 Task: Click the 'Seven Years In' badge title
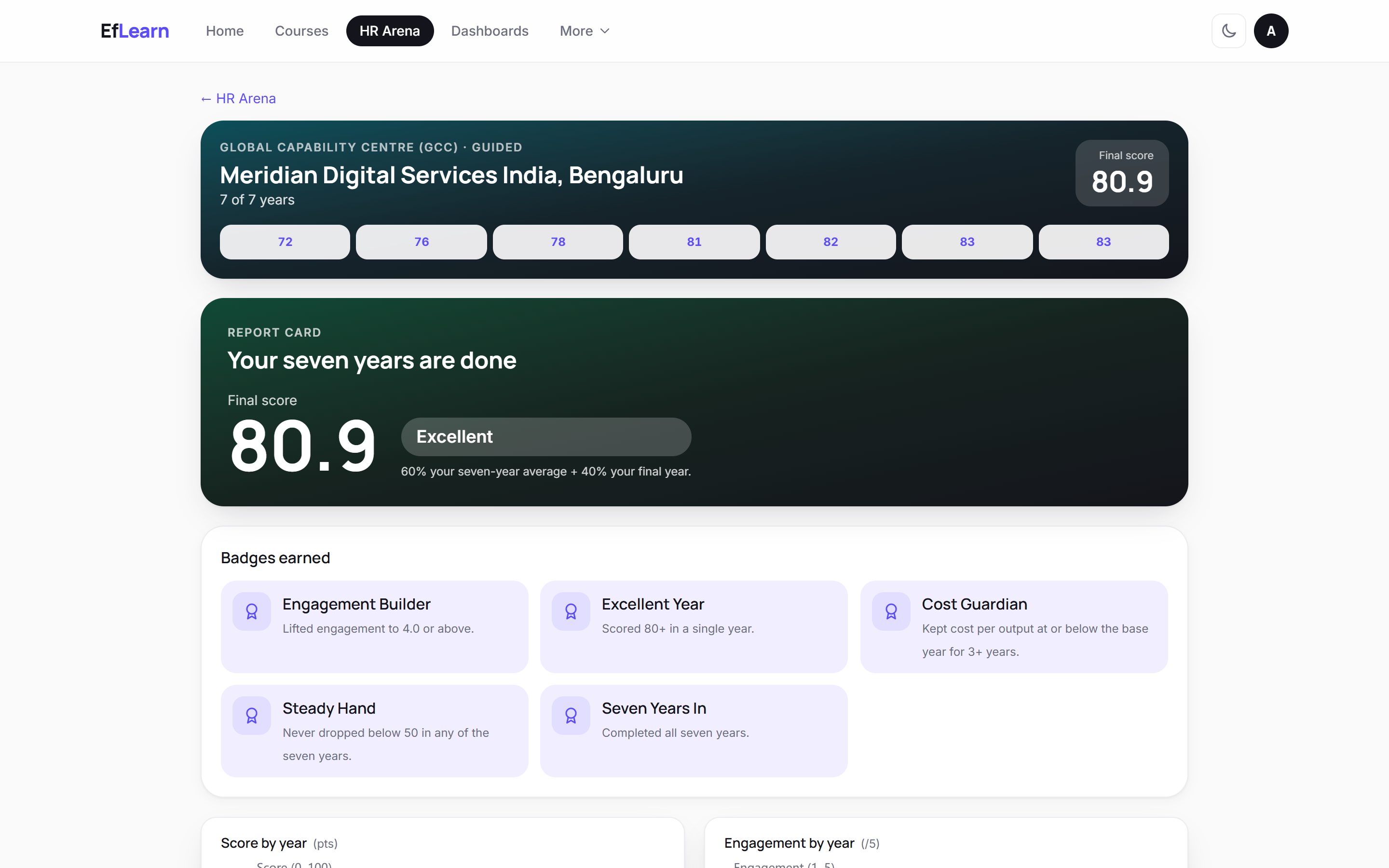tap(654, 708)
